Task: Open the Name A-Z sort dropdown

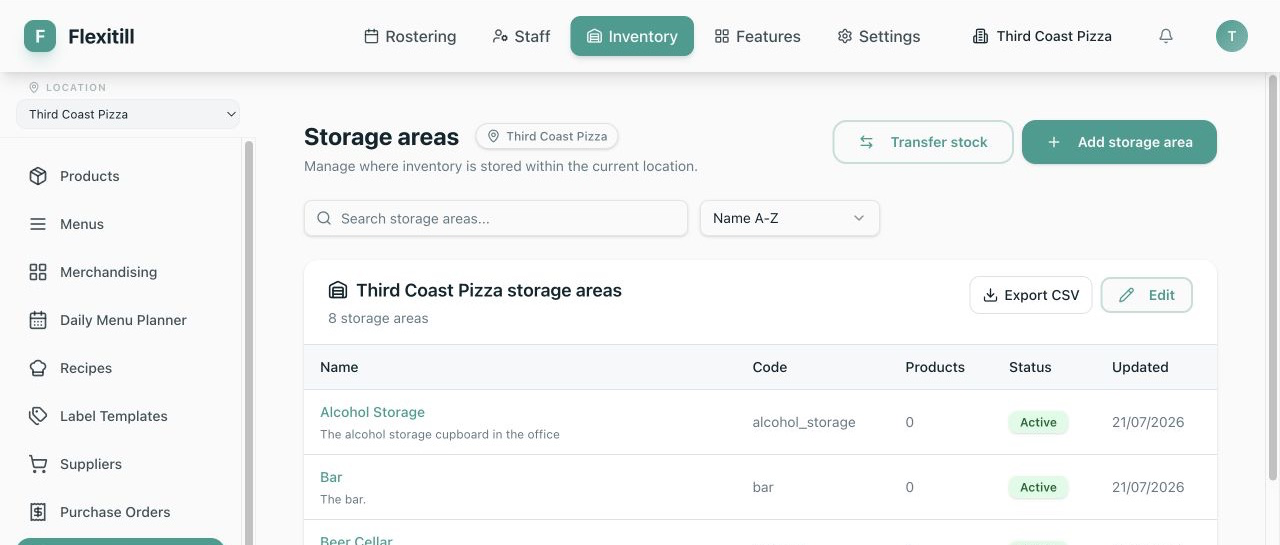Action: point(790,218)
